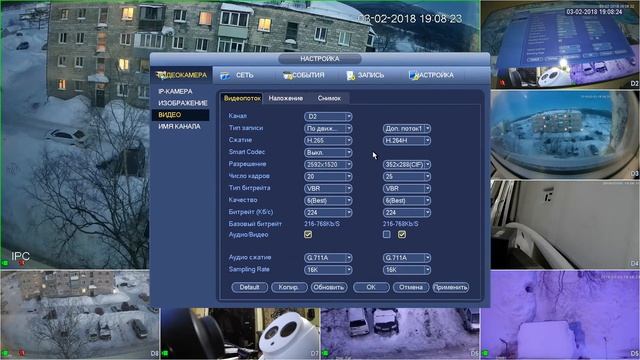Click the Копир. button
Screen dimensions: 640x360
289,287
